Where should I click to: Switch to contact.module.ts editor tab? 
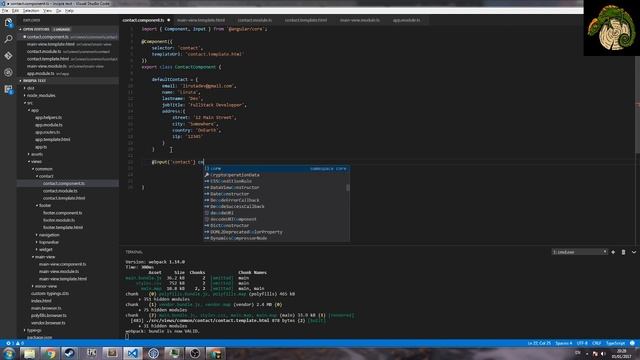click(255, 20)
